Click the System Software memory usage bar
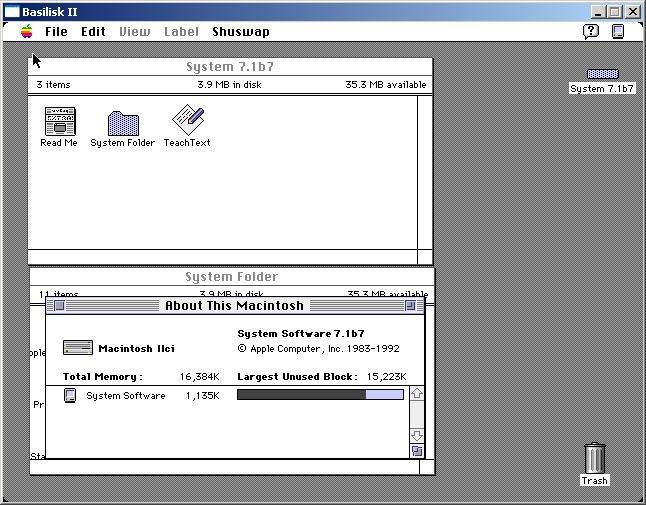 320,395
